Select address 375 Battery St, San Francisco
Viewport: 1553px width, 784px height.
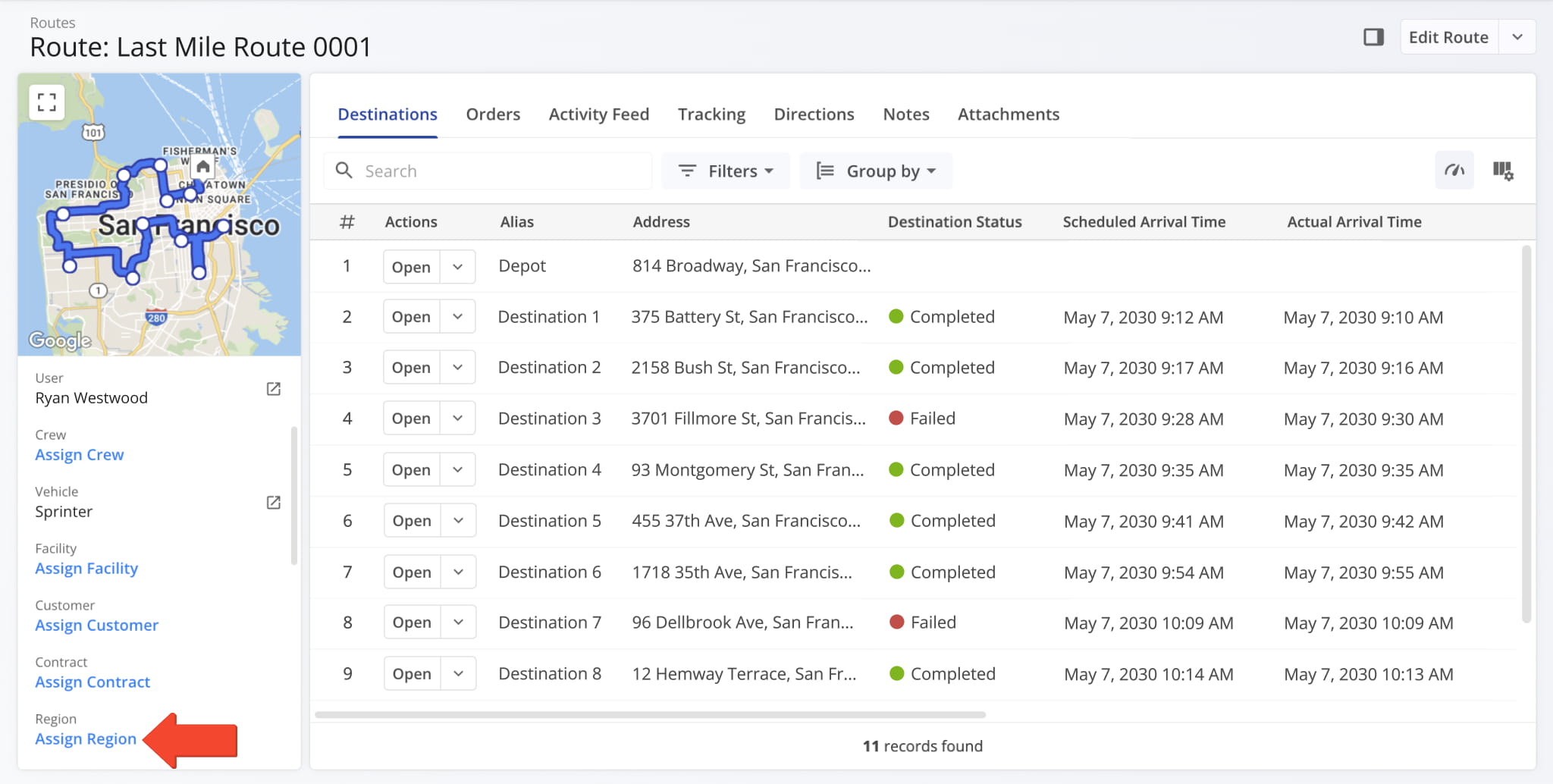(x=749, y=317)
